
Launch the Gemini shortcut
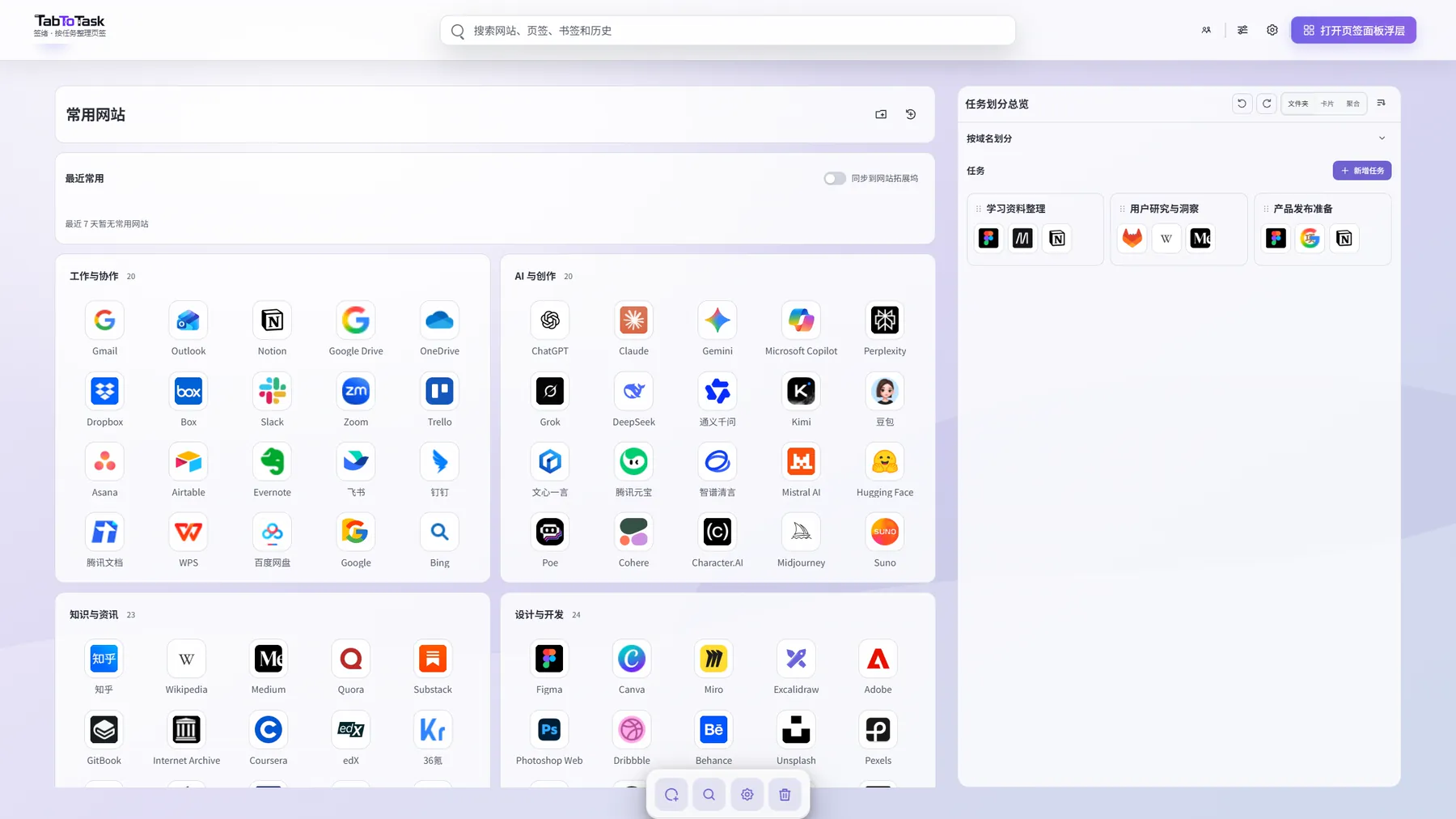tap(717, 320)
